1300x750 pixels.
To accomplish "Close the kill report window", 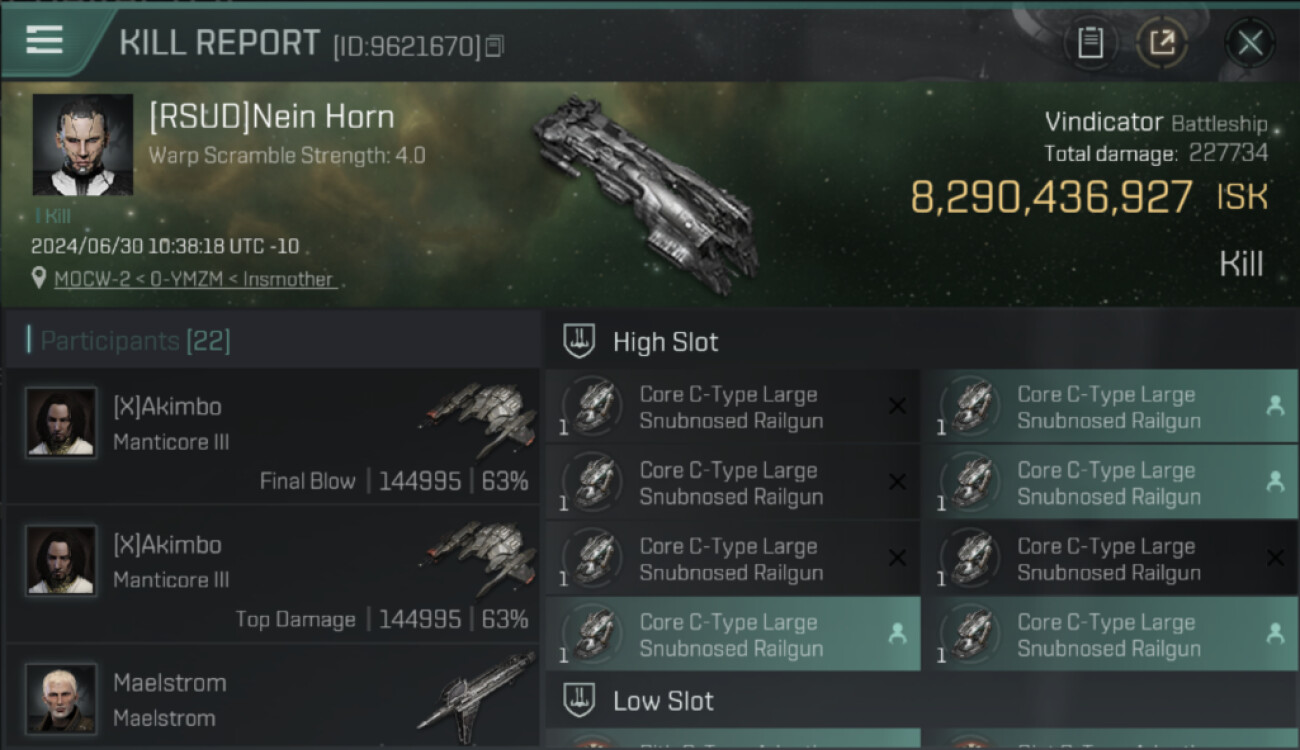I will 1250,43.
